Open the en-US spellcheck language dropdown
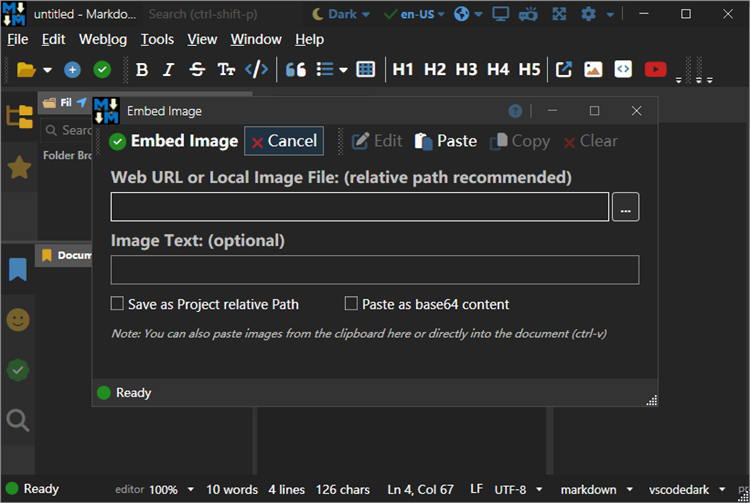This screenshot has height=503, width=750. point(414,14)
